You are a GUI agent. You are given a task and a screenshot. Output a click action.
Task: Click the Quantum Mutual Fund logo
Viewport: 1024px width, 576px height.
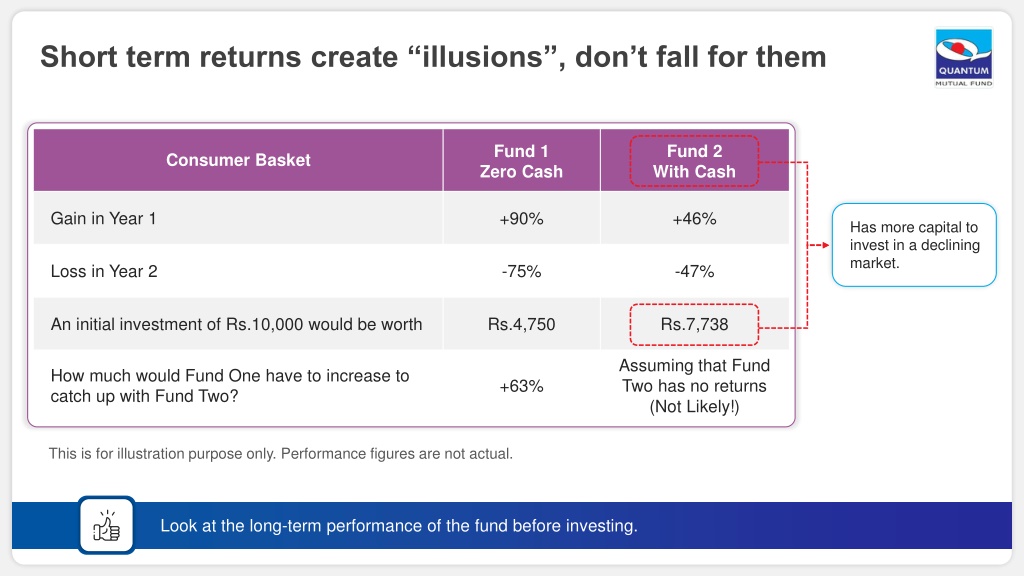pos(963,57)
